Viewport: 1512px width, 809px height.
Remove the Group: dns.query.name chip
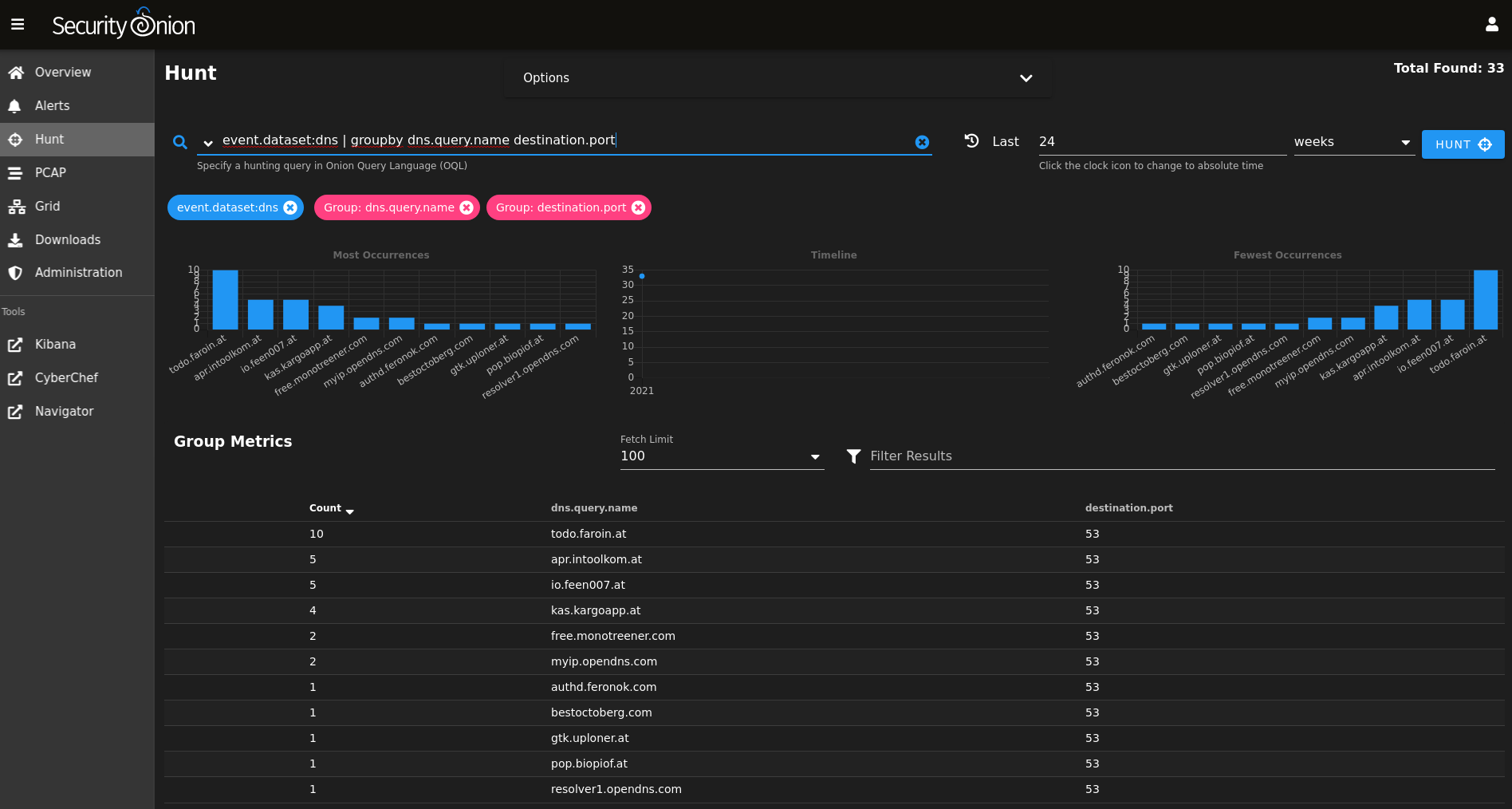point(467,207)
